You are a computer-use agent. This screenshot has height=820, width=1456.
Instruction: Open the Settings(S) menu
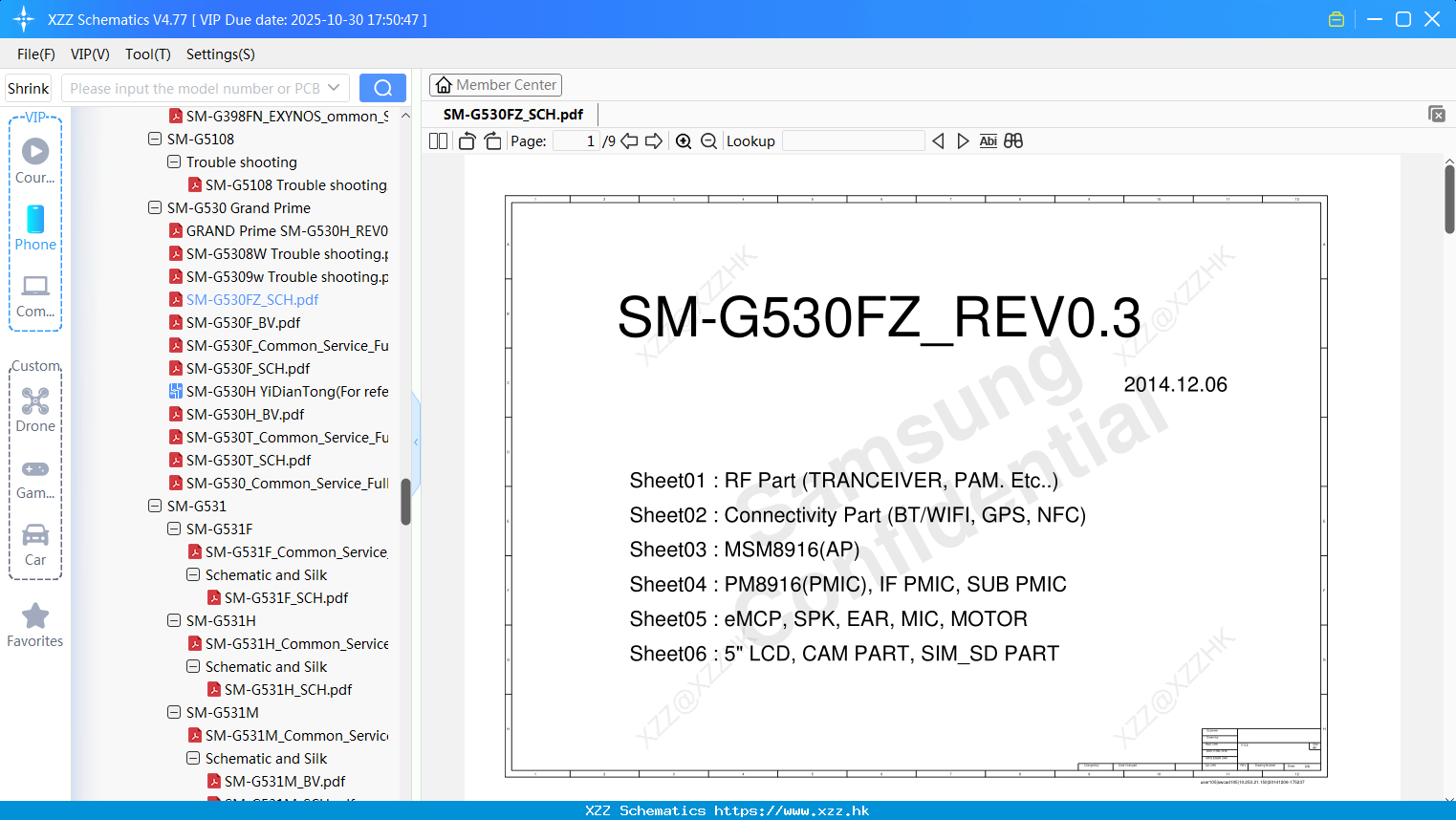click(x=221, y=54)
